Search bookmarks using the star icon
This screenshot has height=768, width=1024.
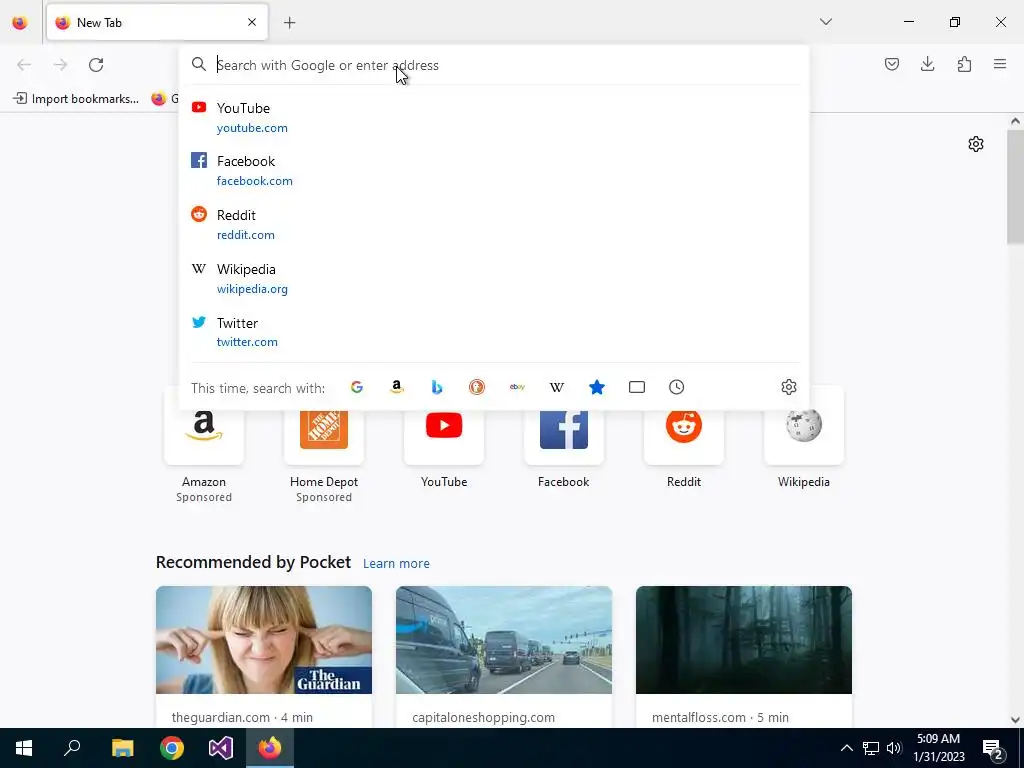point(597,387)
